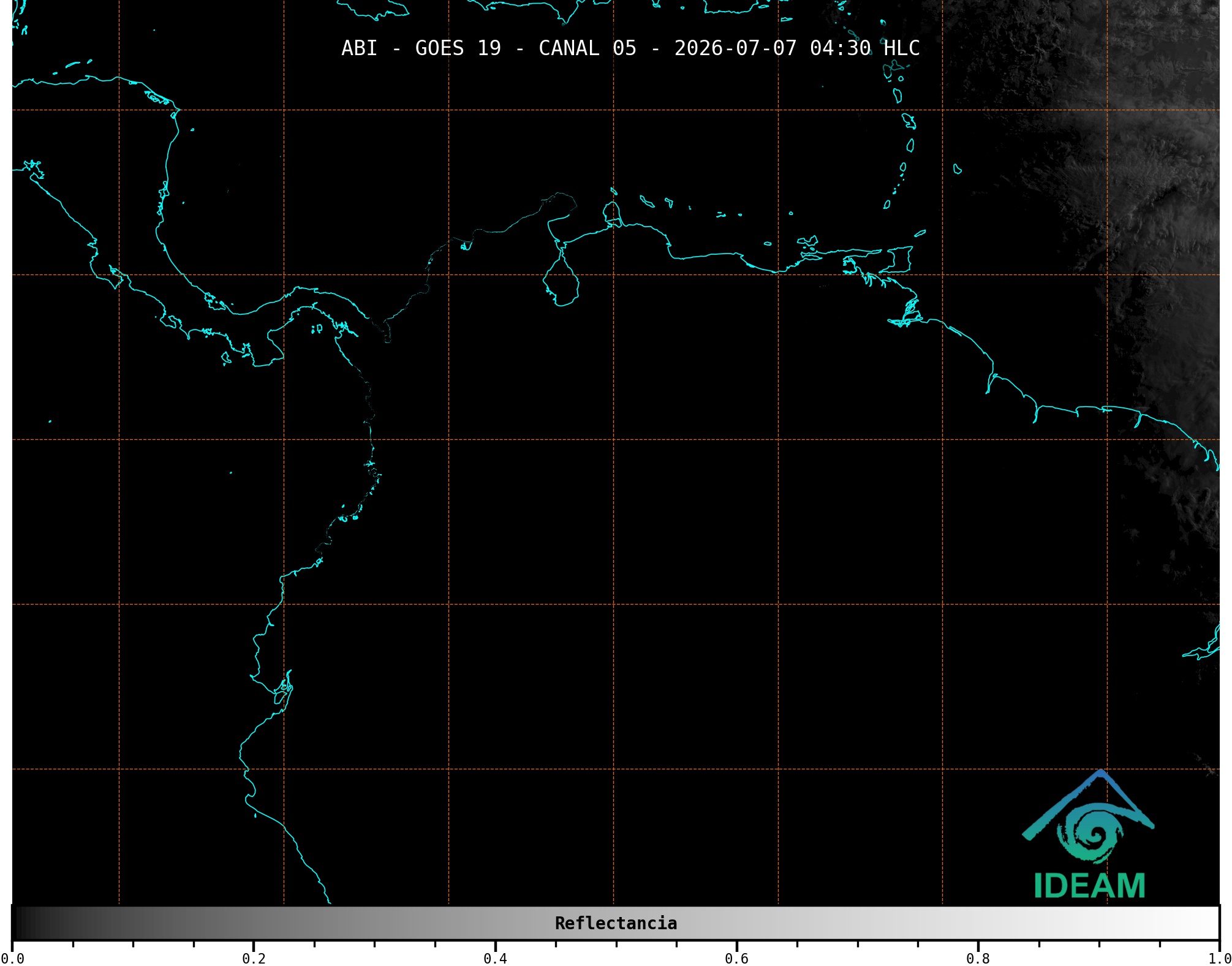This screenshot has width=1232, height=966.
Task: Click the 0.6 colorbar tick label
Action: pyautogui.click(x=736, y=959)
